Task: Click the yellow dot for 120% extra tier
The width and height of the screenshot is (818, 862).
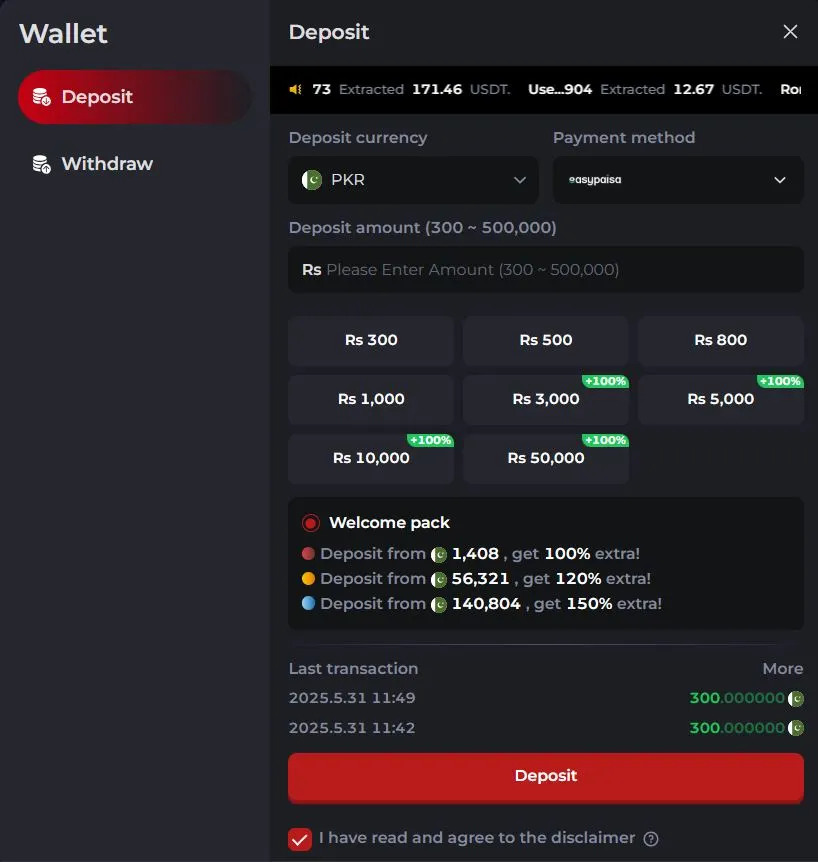Action: [308, 578]
